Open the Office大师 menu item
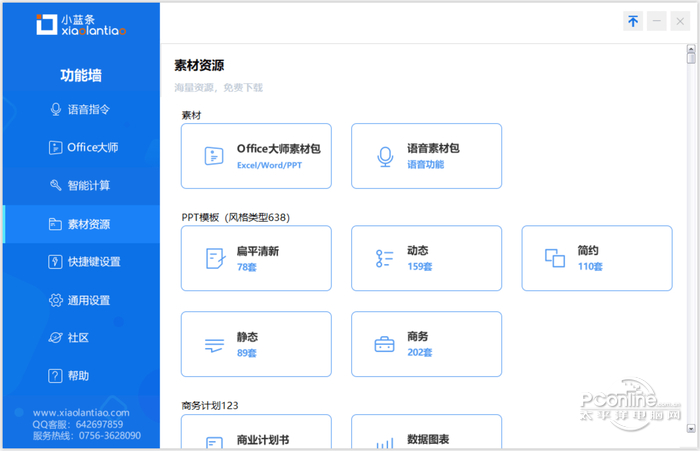700x451 pixels. 81,147
